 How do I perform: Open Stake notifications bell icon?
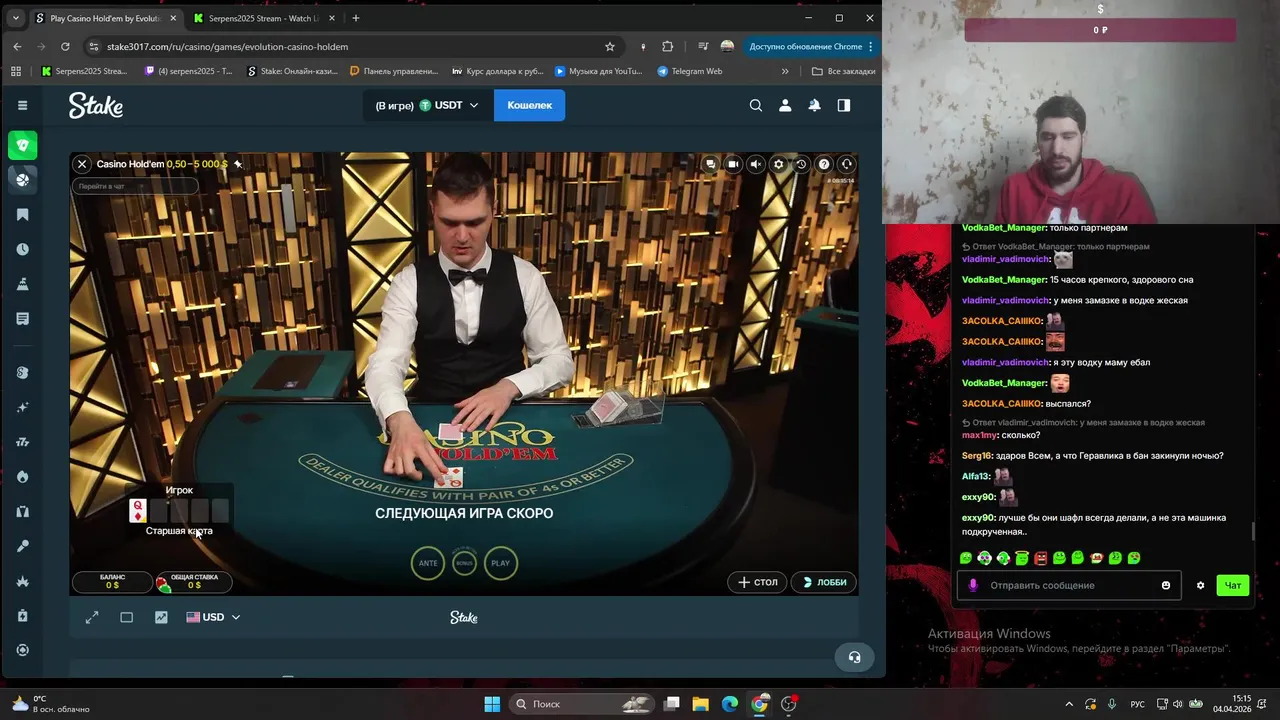pyautogui.click(x=814, y=105)
